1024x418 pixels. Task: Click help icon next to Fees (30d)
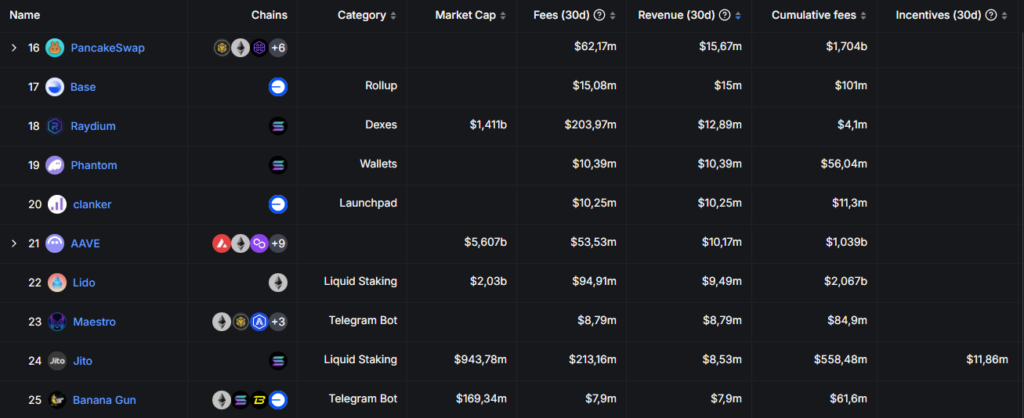[x=599, y=16]
